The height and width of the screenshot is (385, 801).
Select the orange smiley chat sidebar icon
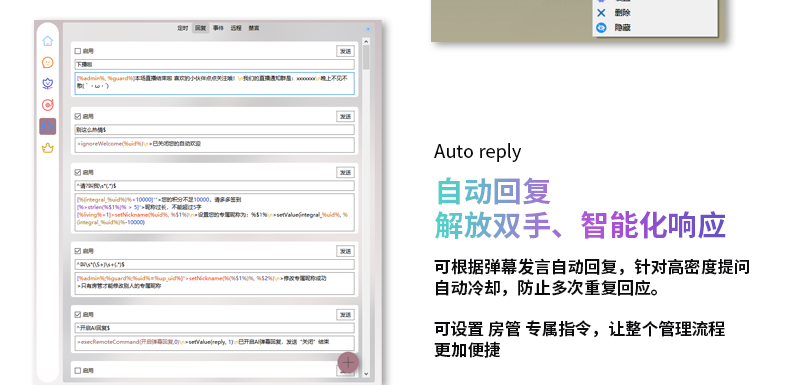(x=48, y=62)
